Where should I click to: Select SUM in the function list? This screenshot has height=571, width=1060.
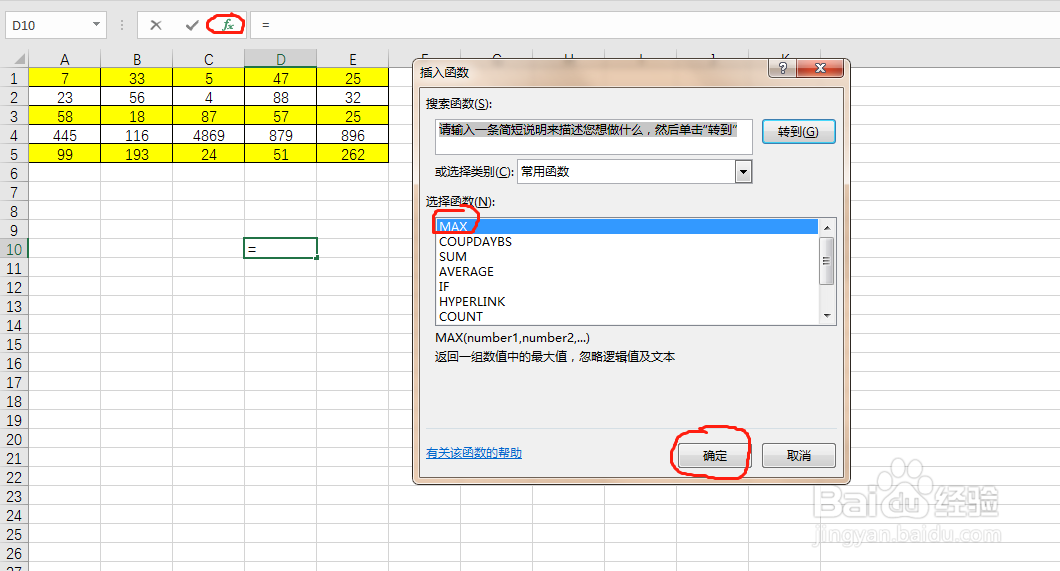coord(627,256)
